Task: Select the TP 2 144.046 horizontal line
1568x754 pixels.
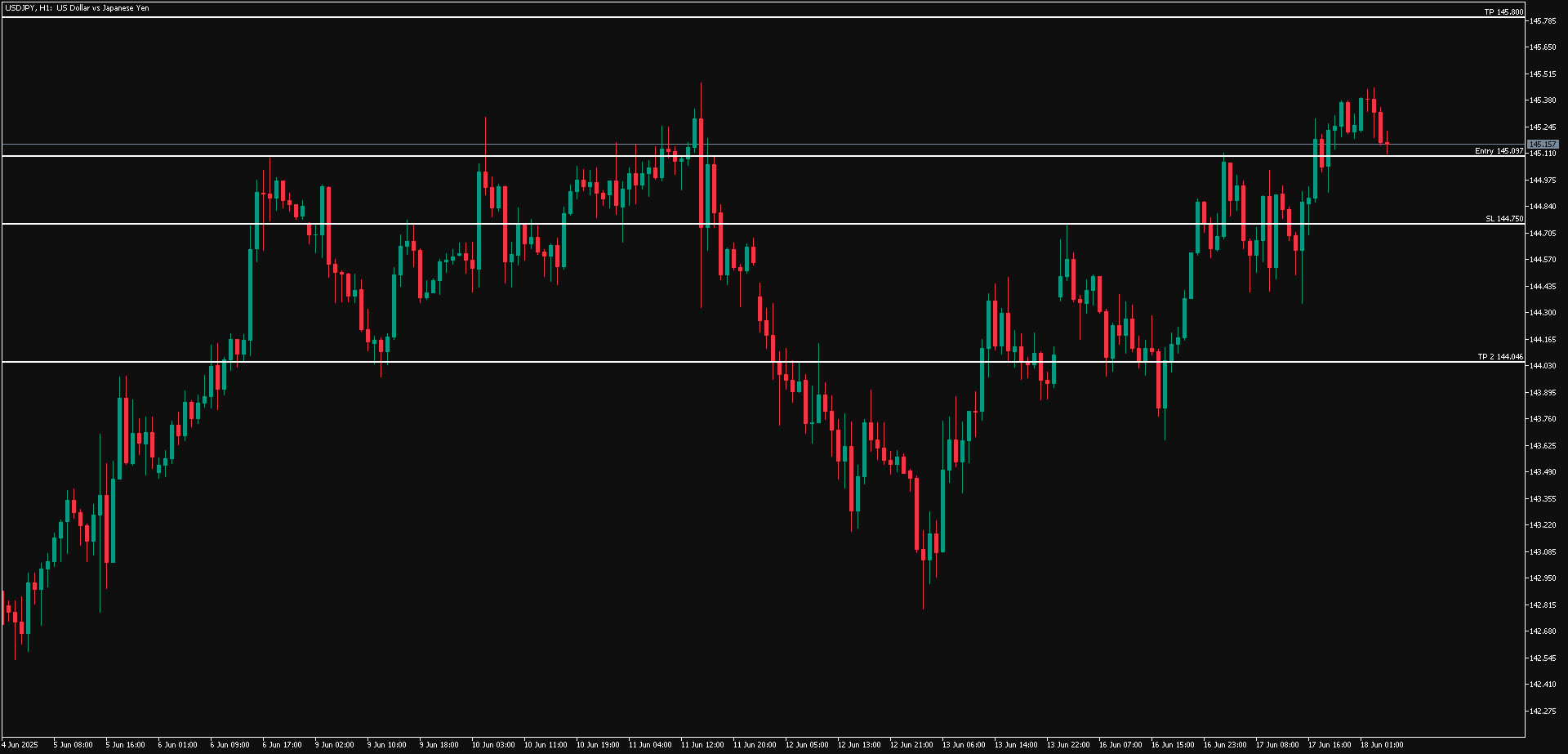Action: click(735, 362)
